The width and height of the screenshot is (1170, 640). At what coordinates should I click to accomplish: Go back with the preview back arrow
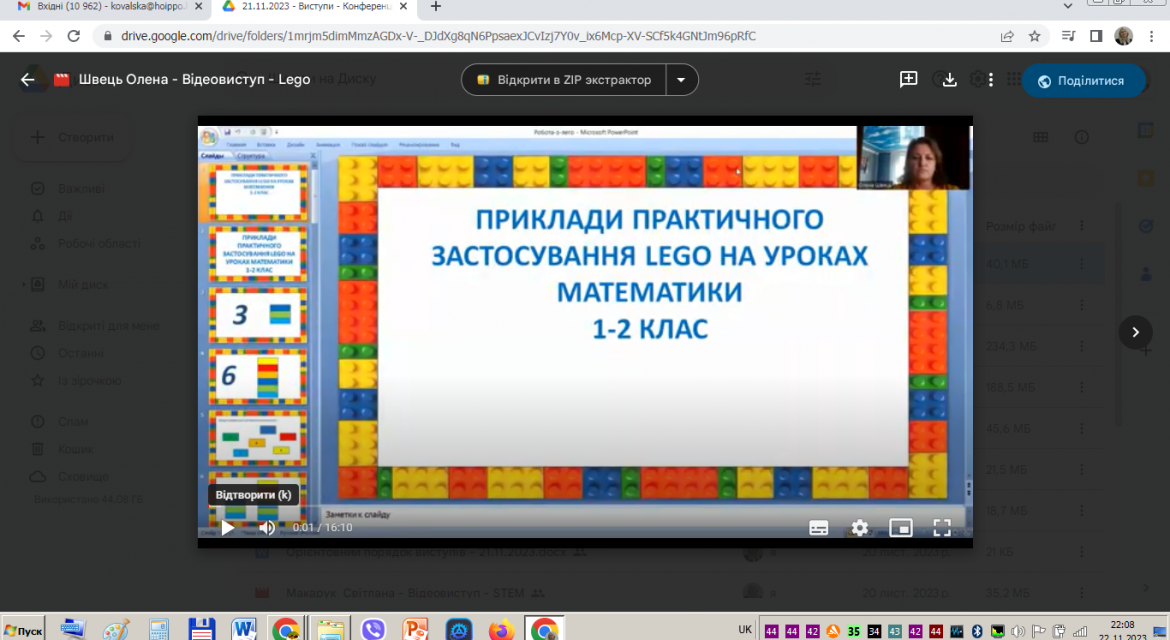click(28, 80)
